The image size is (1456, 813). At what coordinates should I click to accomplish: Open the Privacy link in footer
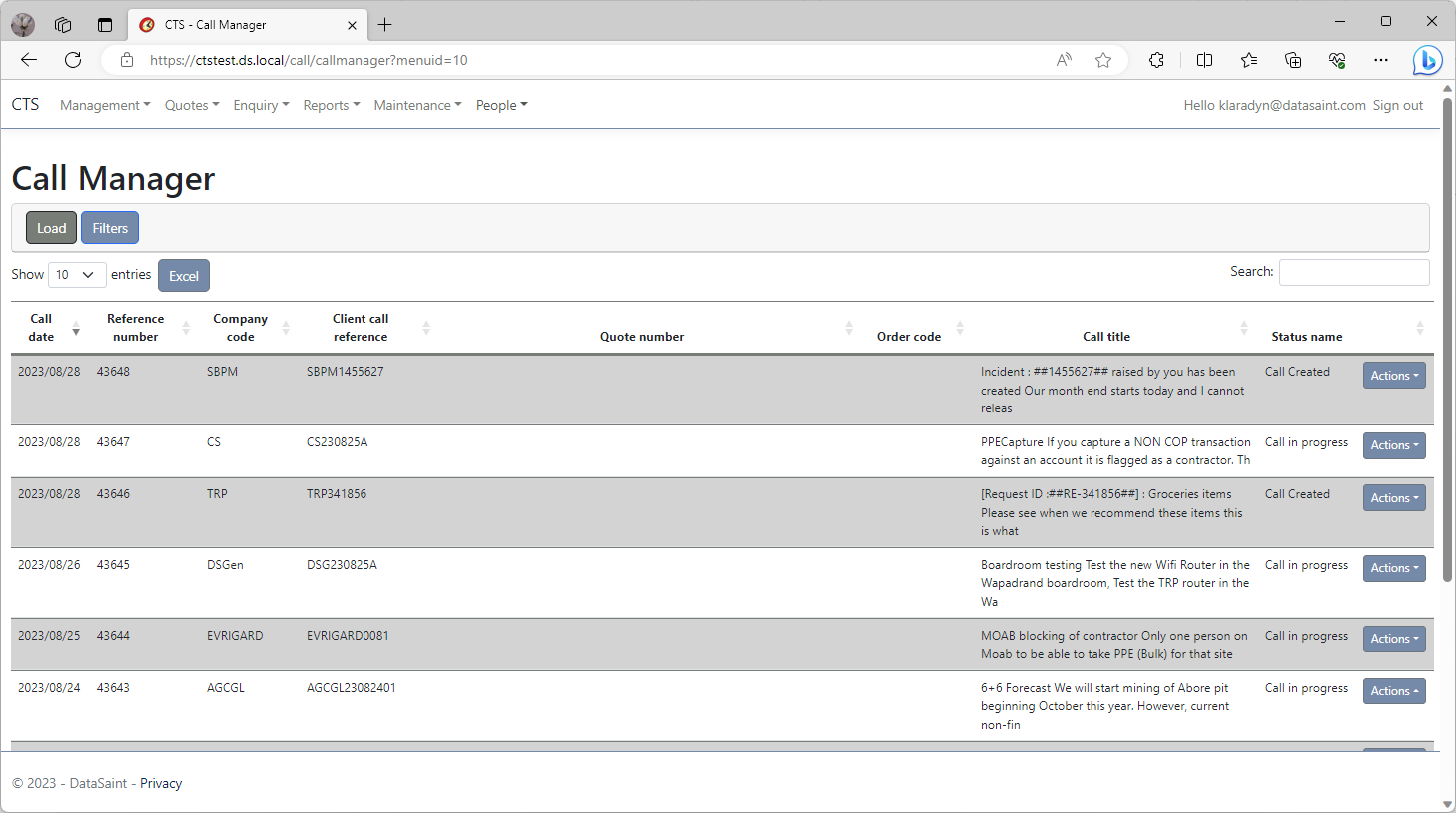click(161, 783)
